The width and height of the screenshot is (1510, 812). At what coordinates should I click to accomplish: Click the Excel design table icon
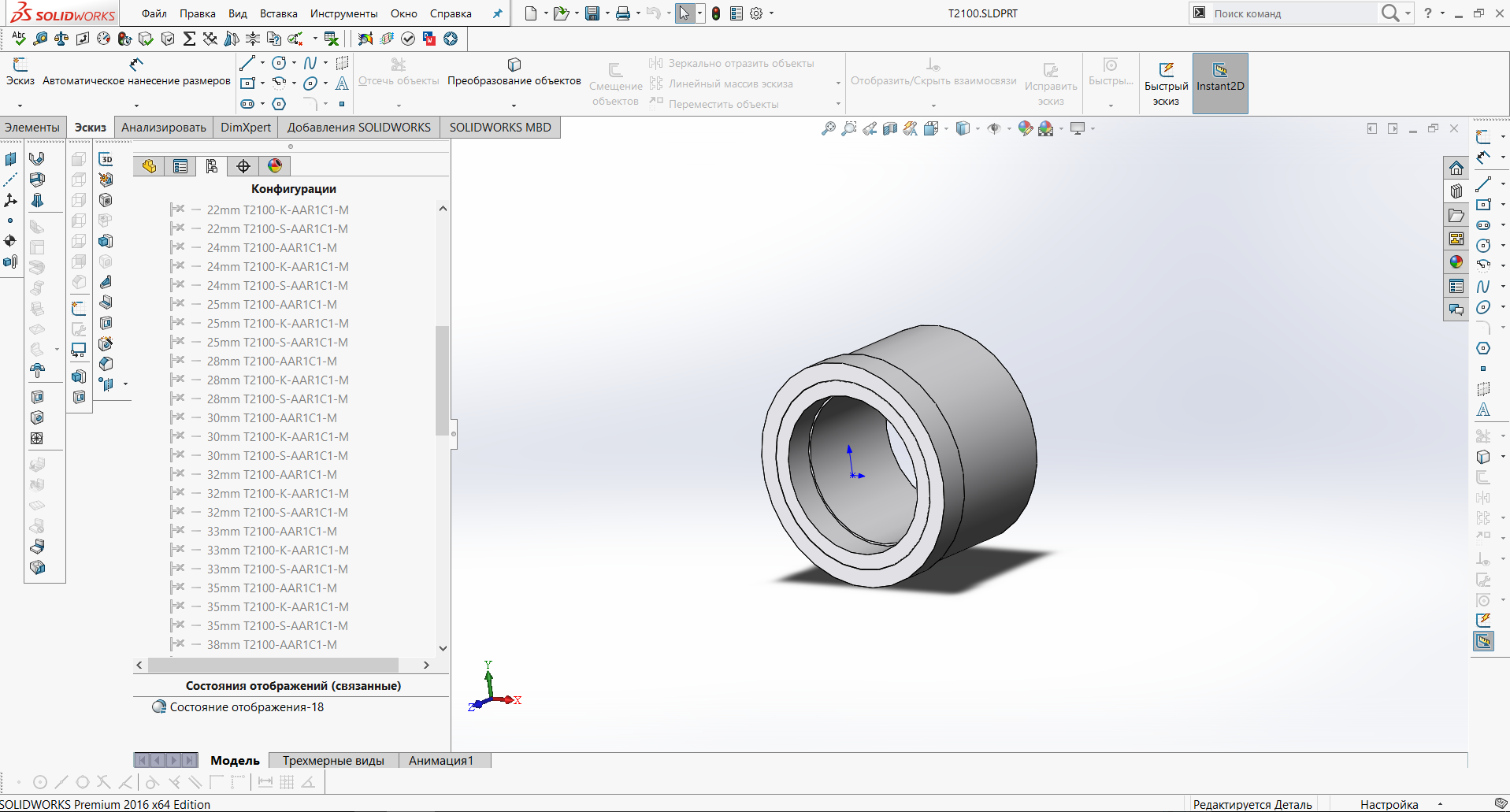(332, 38)
